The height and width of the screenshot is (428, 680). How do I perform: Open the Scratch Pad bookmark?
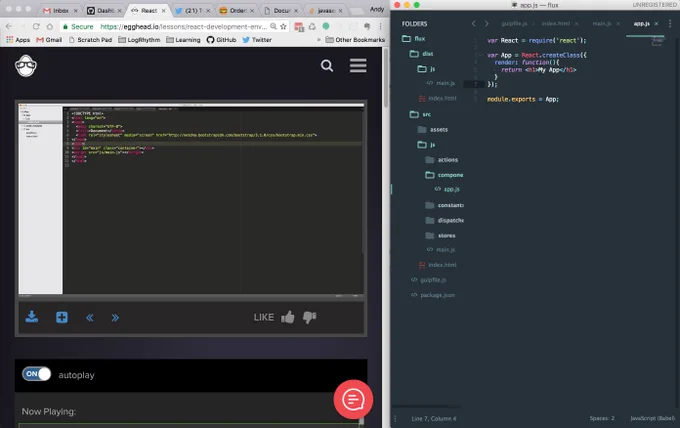coord(90,39)
